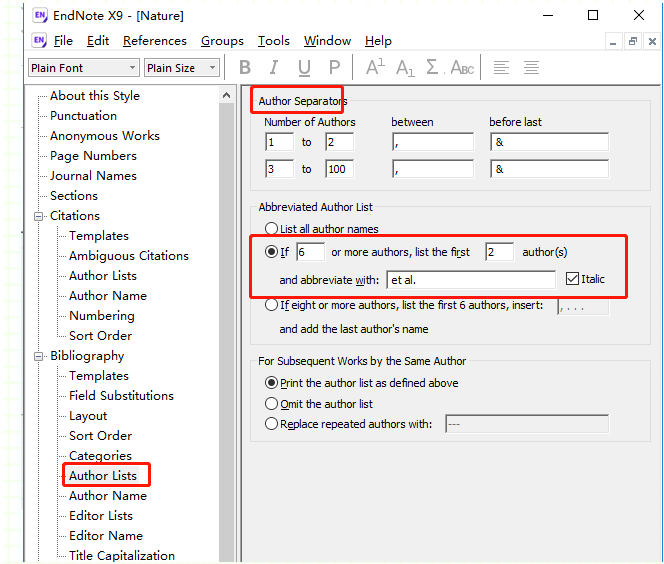This screenshot has width=664, height=564.
Task: Apply Small Caps formatting icon
Action: point(462,67)
